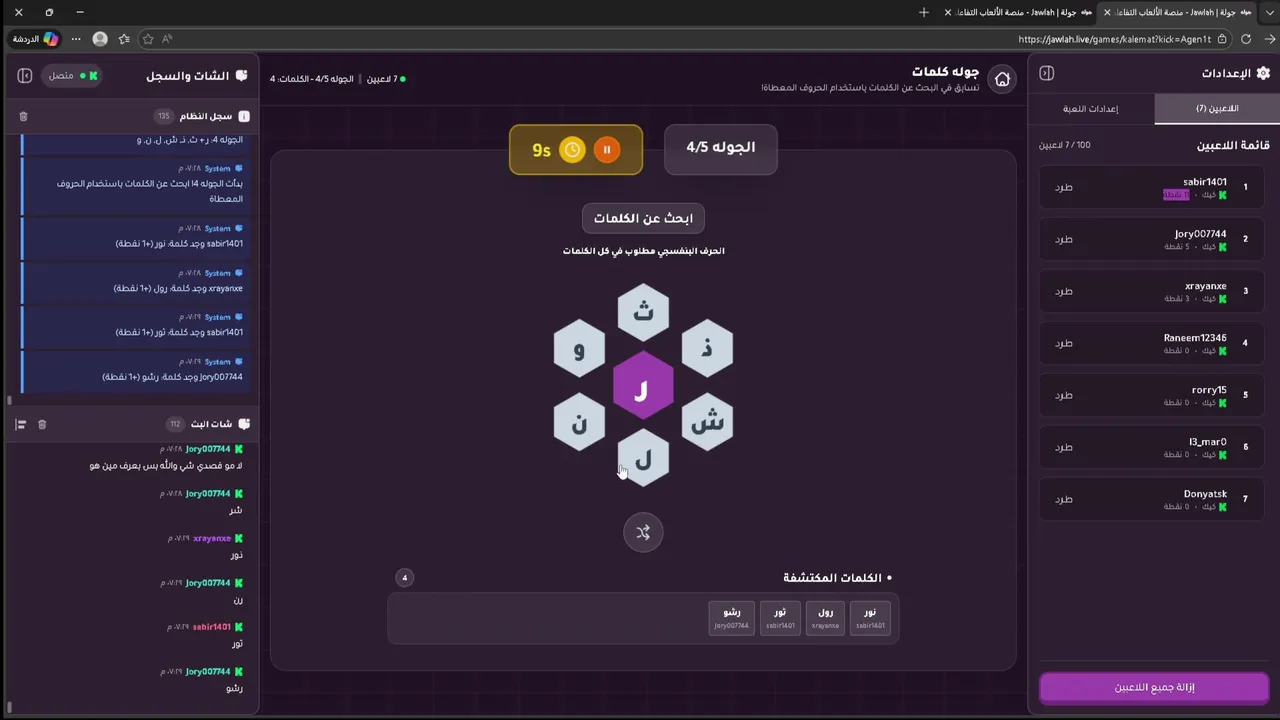Kick player Donyatsk
This screenshot has width=1280, height=720.
tap(1063, 499)
